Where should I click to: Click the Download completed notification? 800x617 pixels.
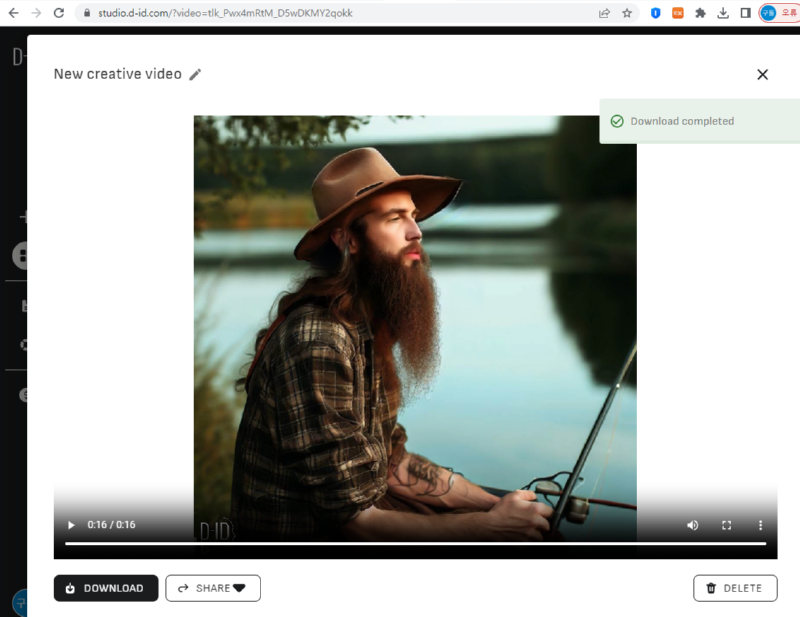click(699, 121)
